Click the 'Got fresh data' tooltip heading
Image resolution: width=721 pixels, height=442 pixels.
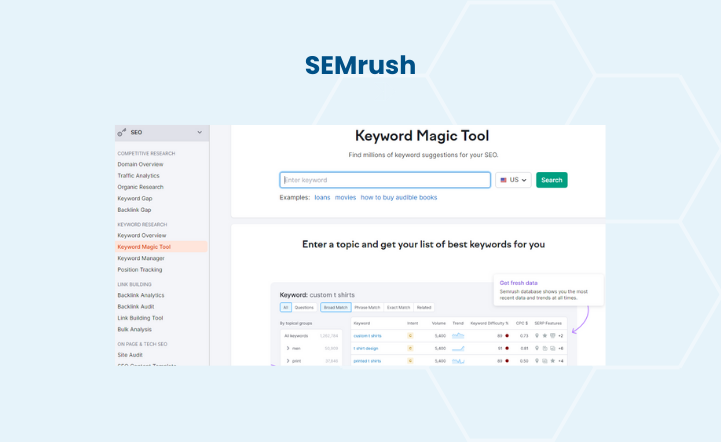pyautogui.click(x=519, y=283)
